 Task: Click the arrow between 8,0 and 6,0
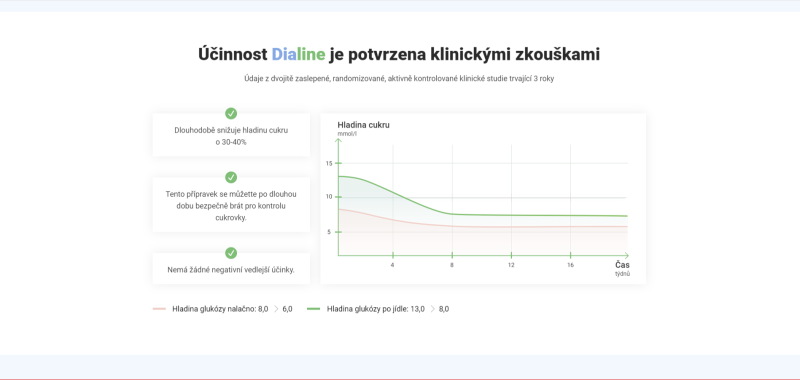276,309
